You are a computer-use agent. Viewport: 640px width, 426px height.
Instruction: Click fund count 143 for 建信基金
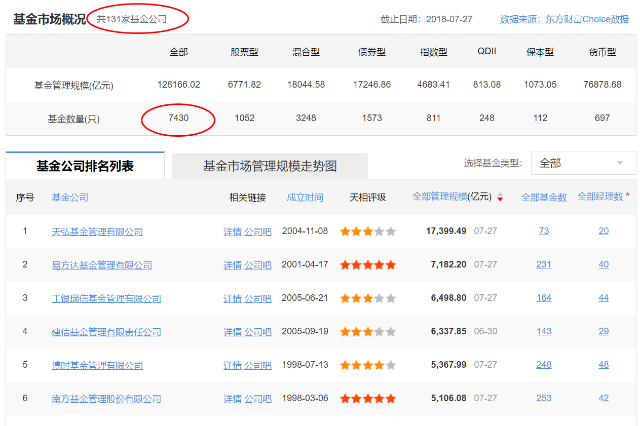point(544,331)
